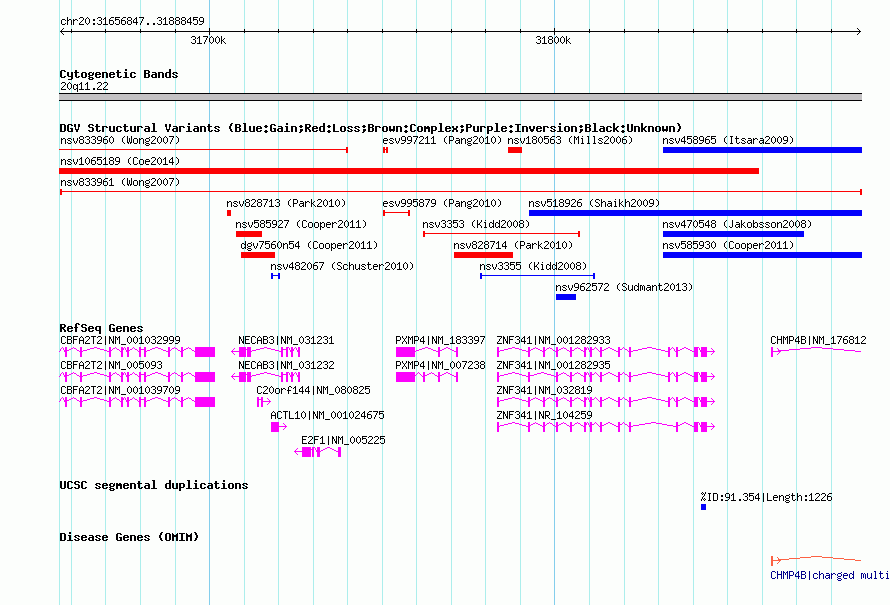890x605 pixels.
Task: Click the nsv458965 (Itsara2009) text label
Action: pyautogui.click(x=728, y=140)
